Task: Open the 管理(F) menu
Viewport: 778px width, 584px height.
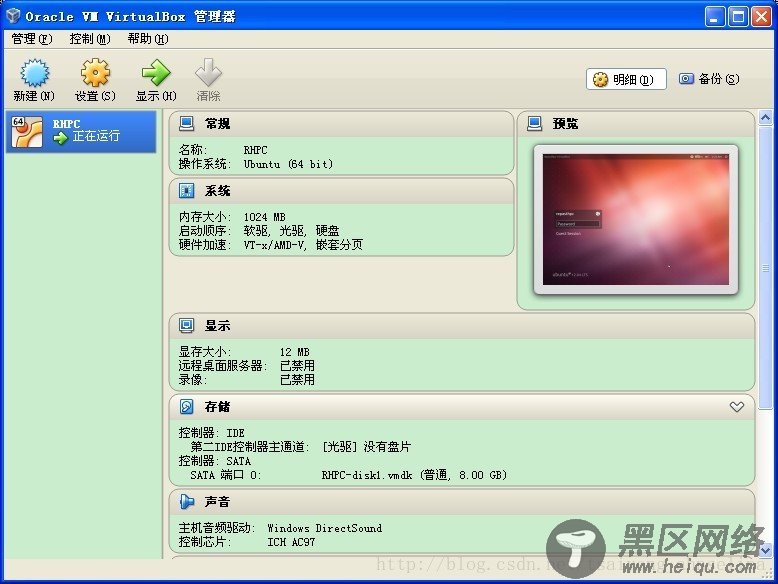Action: pyautogui.click(x=32, y=39)
